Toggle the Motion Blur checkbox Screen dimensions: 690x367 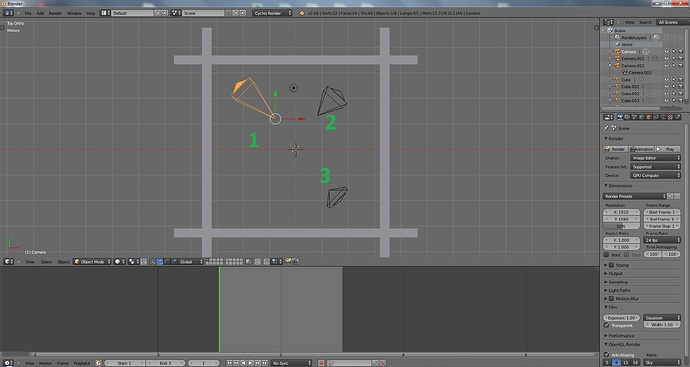tap(611, 299)
